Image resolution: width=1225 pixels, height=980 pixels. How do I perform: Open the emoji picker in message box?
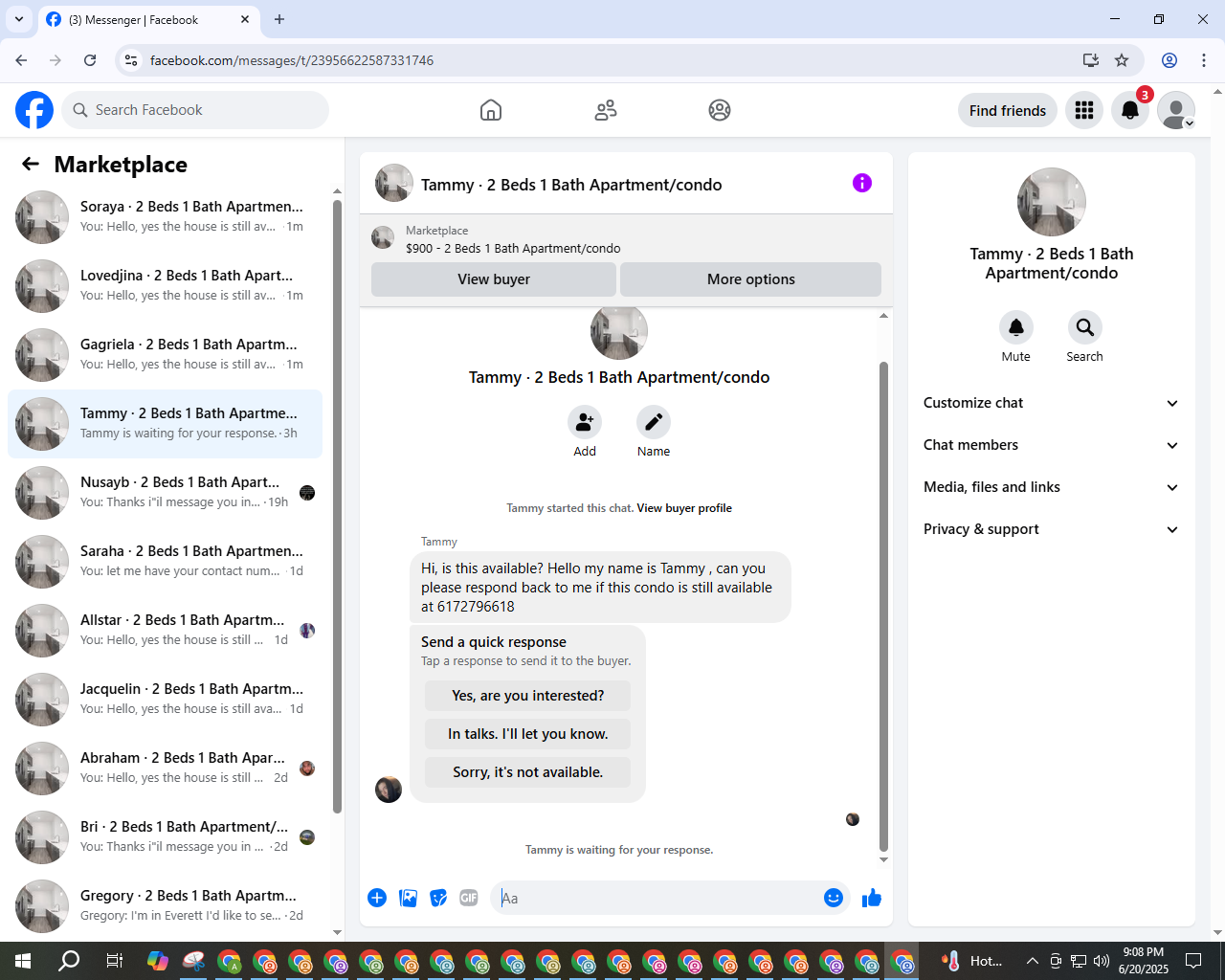(x=834, y=898)
